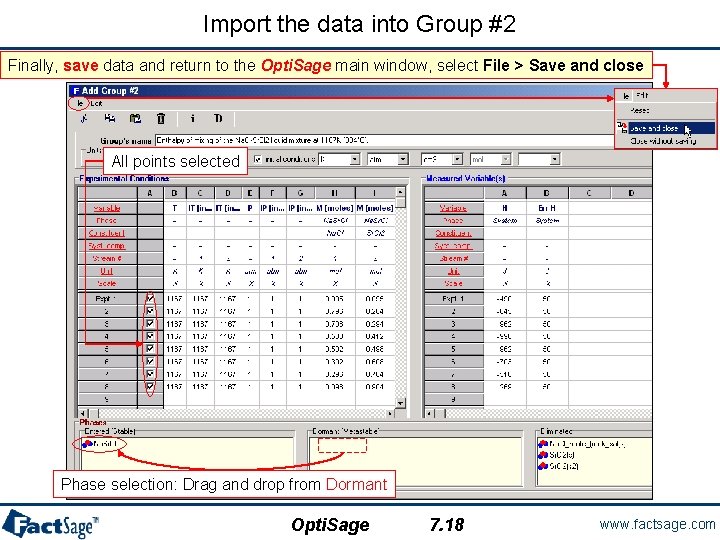Click the toolbar icon right of info icon
Image resolution: width=720 pixels, height=540 pixels.
(x=218, y=119)
